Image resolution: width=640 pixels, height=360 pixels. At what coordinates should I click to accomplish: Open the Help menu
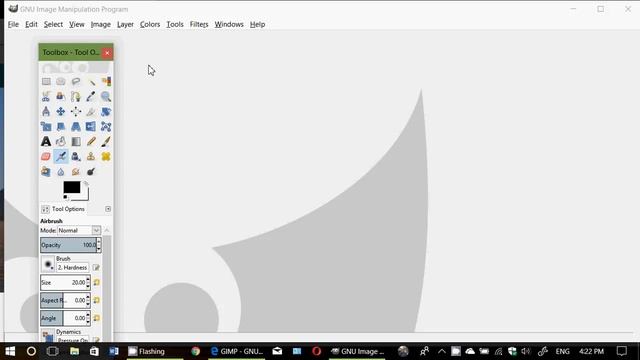pyautogui.click(x=257, y=24)
